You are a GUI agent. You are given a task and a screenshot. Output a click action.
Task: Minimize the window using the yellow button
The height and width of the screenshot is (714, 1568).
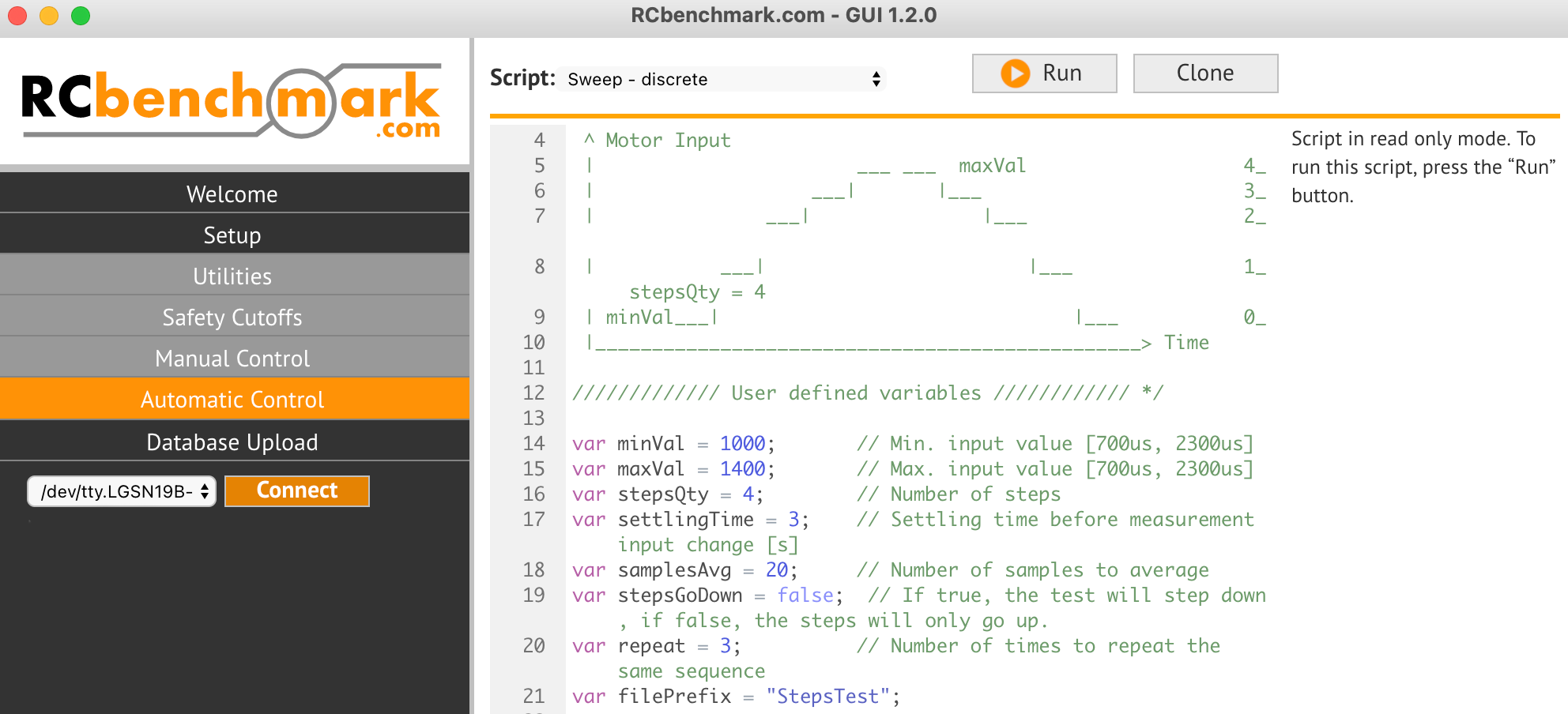(x=49, y=16)
